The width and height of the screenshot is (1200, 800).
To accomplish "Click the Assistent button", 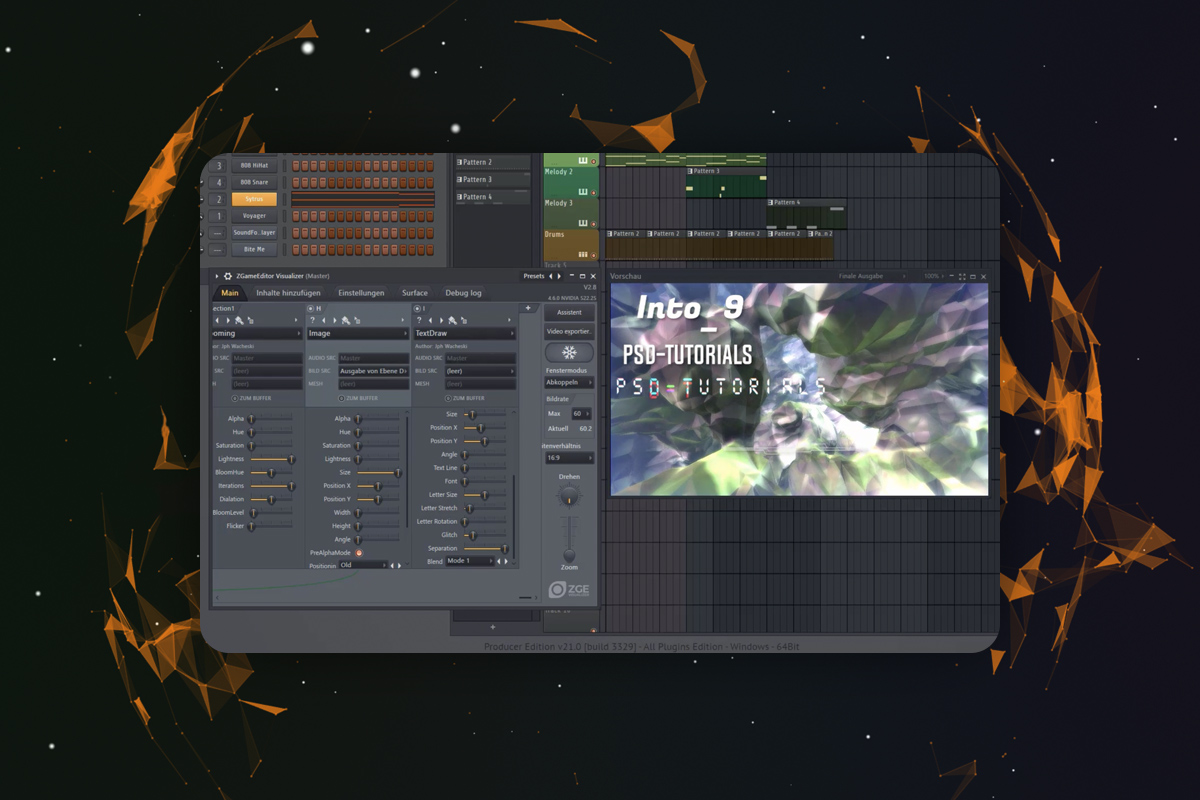I will (x=569, y=312).
